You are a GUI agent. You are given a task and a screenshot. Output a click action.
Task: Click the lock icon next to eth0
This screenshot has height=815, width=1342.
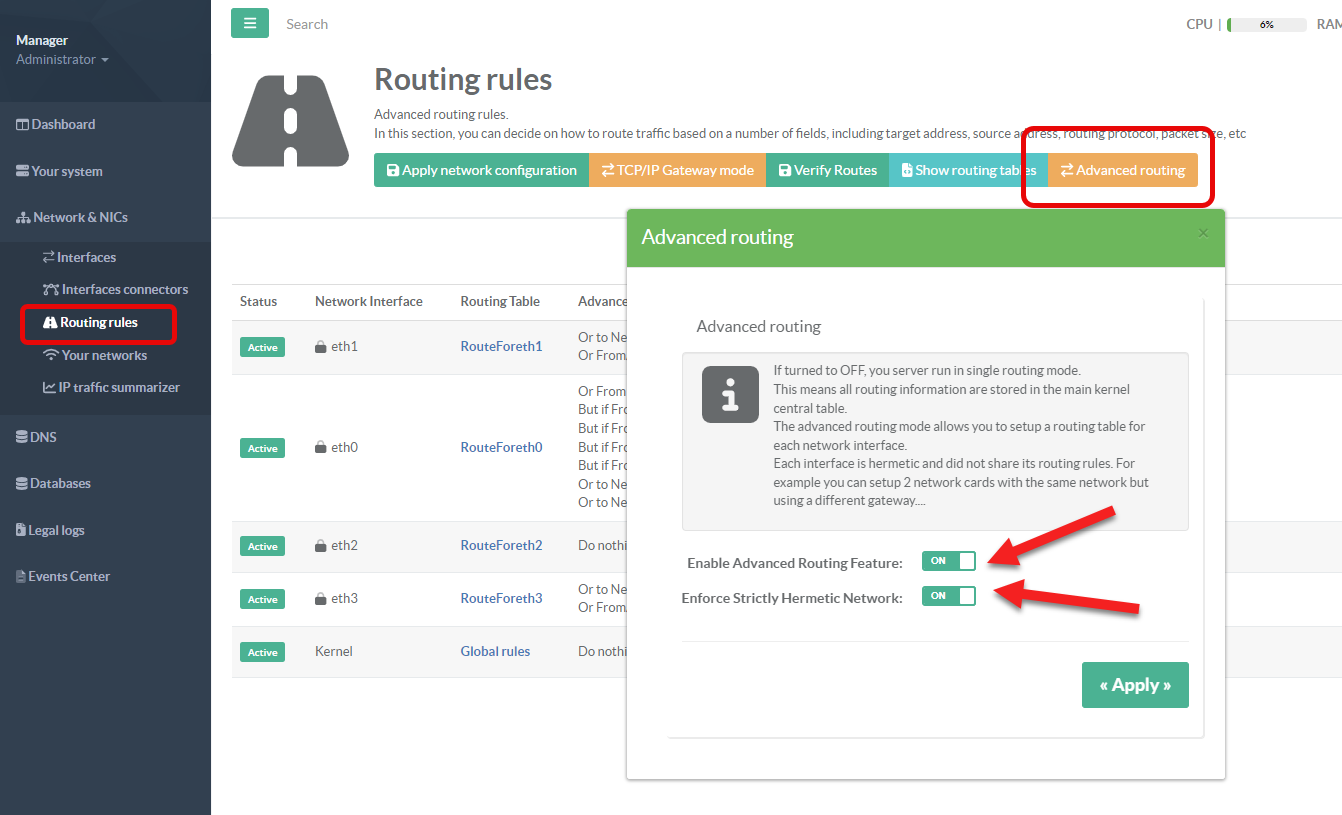pyautogui.click(x=321, y=448)
